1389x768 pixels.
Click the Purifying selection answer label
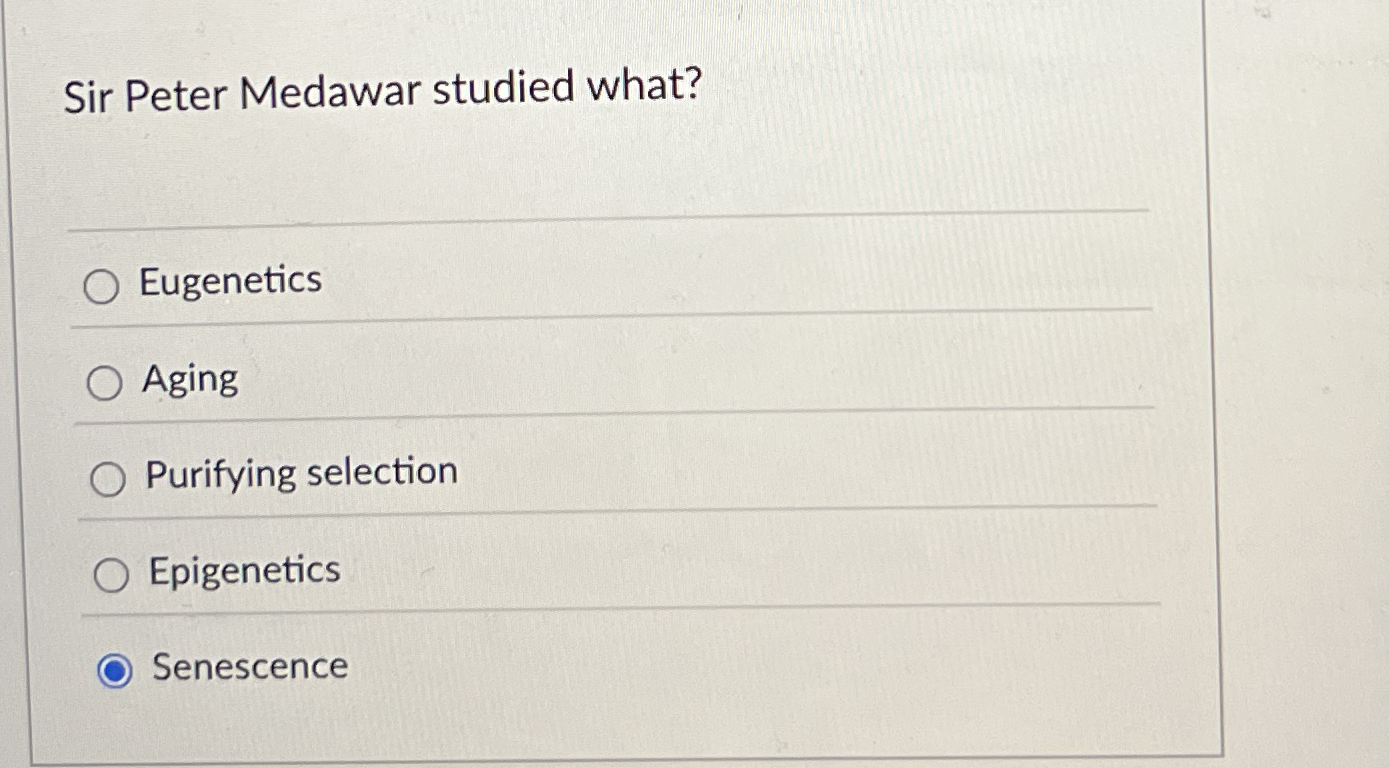[x=300, y=473]
